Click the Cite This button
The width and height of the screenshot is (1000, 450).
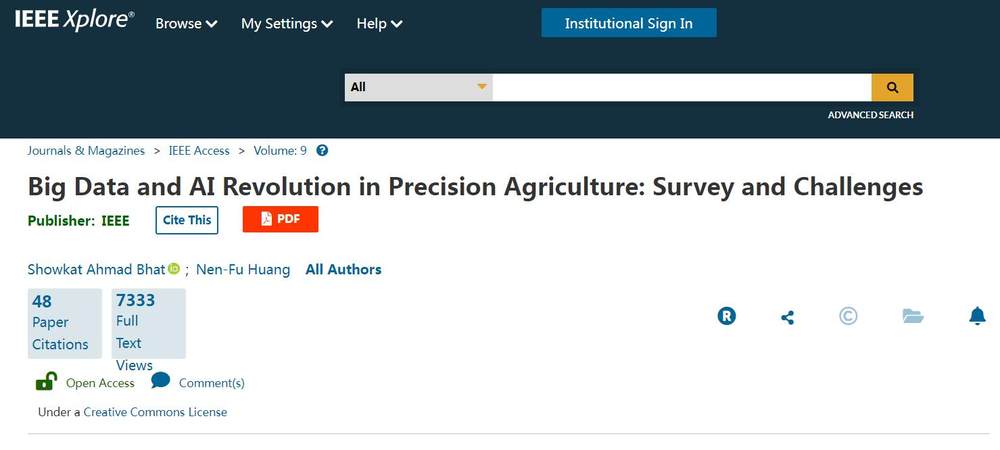[187, 220]
